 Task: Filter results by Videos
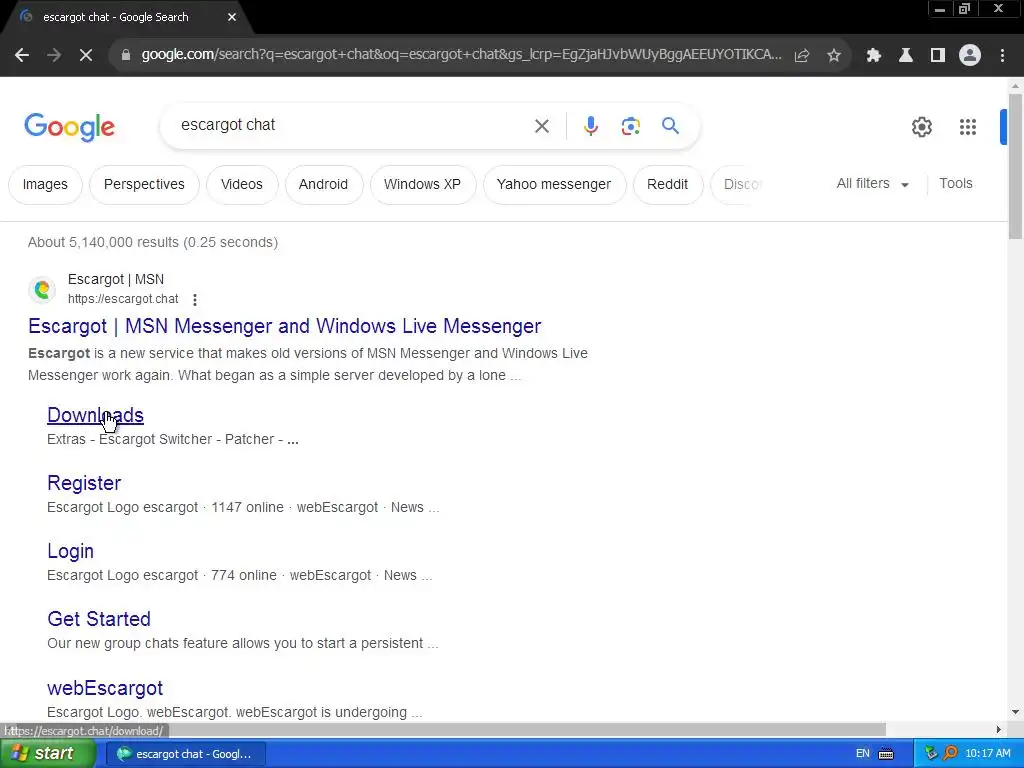[242, 184]
